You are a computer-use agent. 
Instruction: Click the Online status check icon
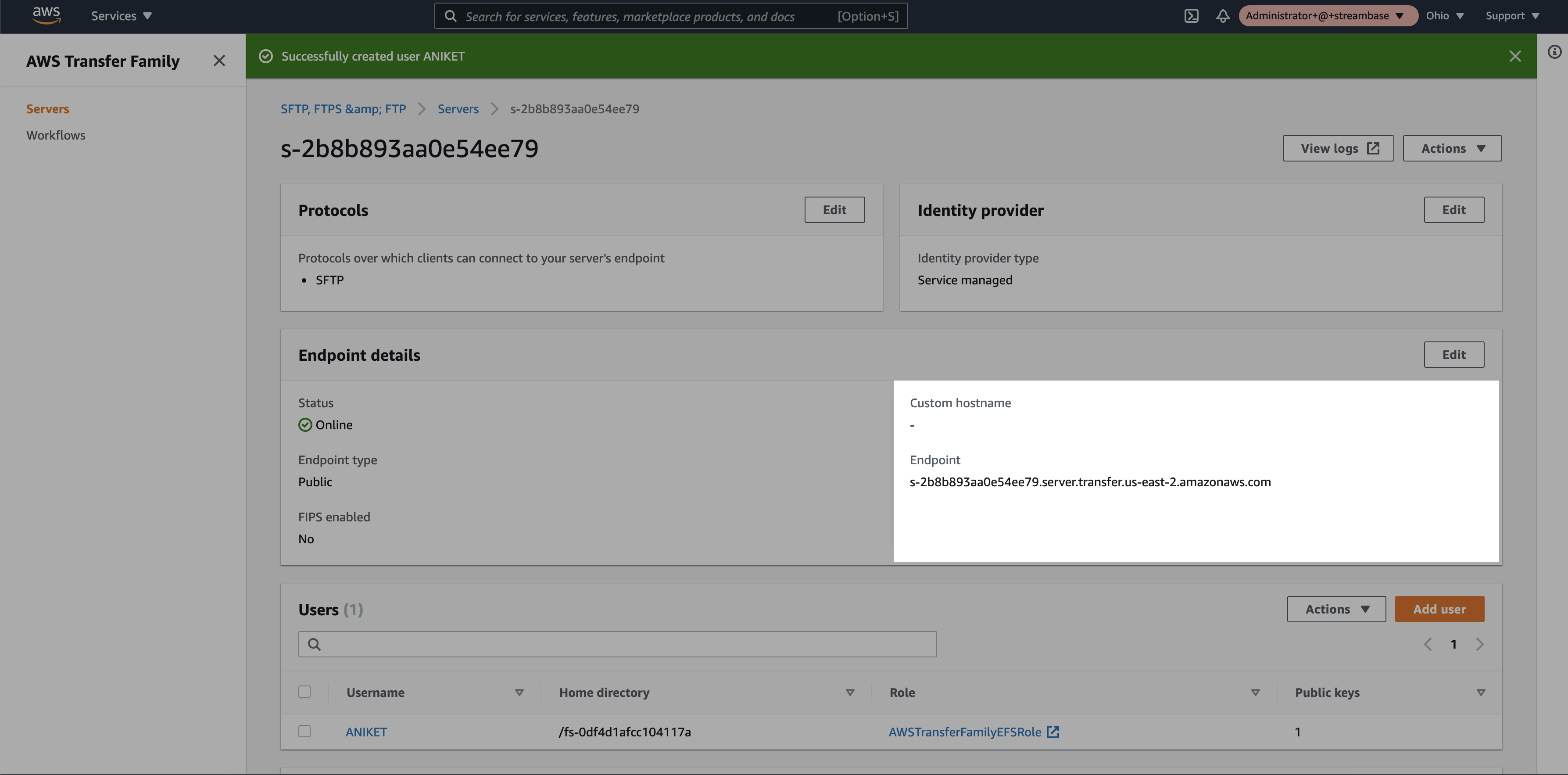click(305, 425)
